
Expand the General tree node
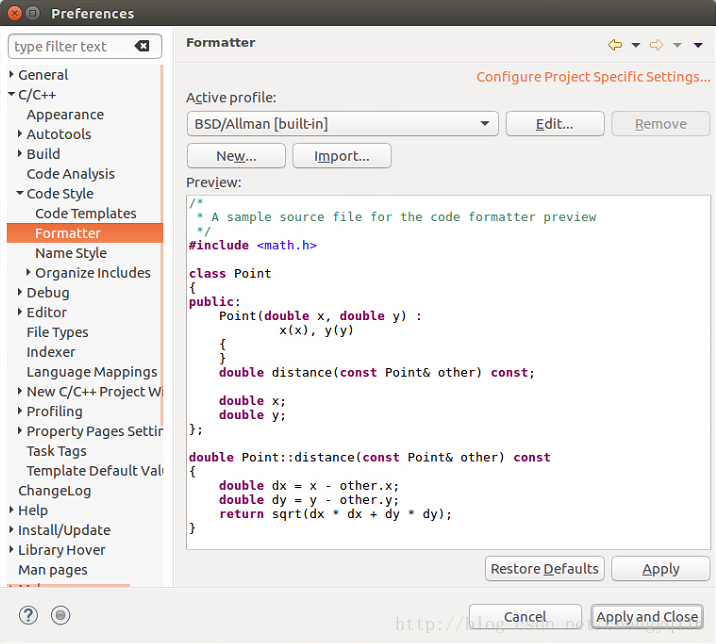click(11, 74)
